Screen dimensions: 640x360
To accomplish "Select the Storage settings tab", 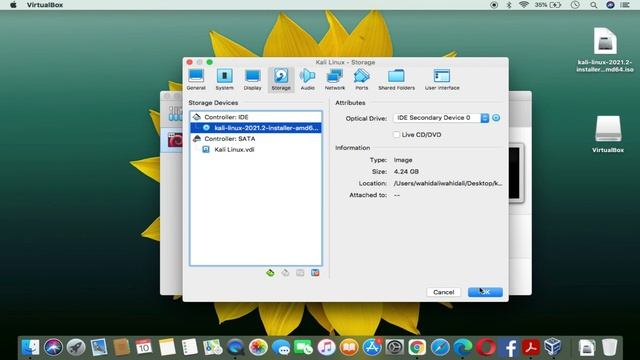I will tap(281, 80).
